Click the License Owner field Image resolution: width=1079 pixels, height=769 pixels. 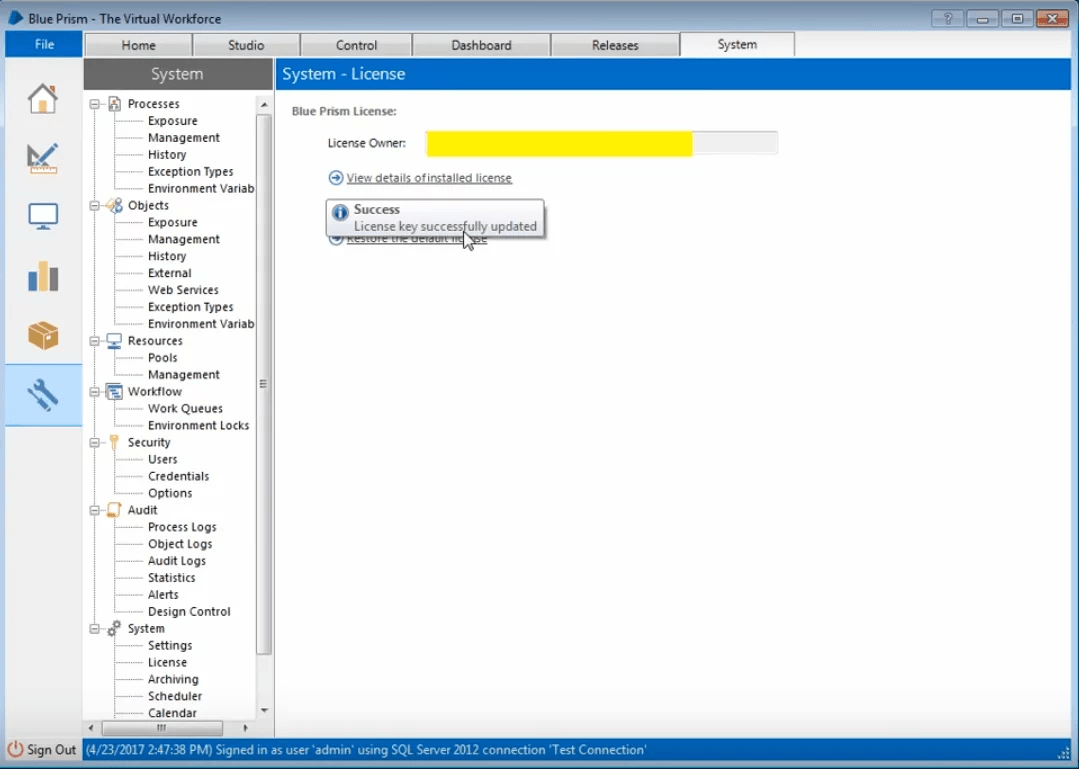pos(601,143)
